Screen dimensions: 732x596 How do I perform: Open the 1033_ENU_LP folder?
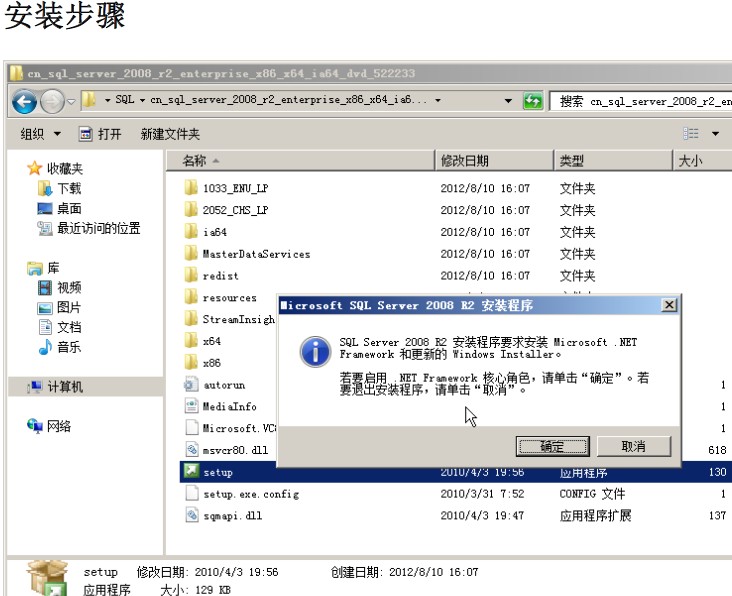coord(235,188)
